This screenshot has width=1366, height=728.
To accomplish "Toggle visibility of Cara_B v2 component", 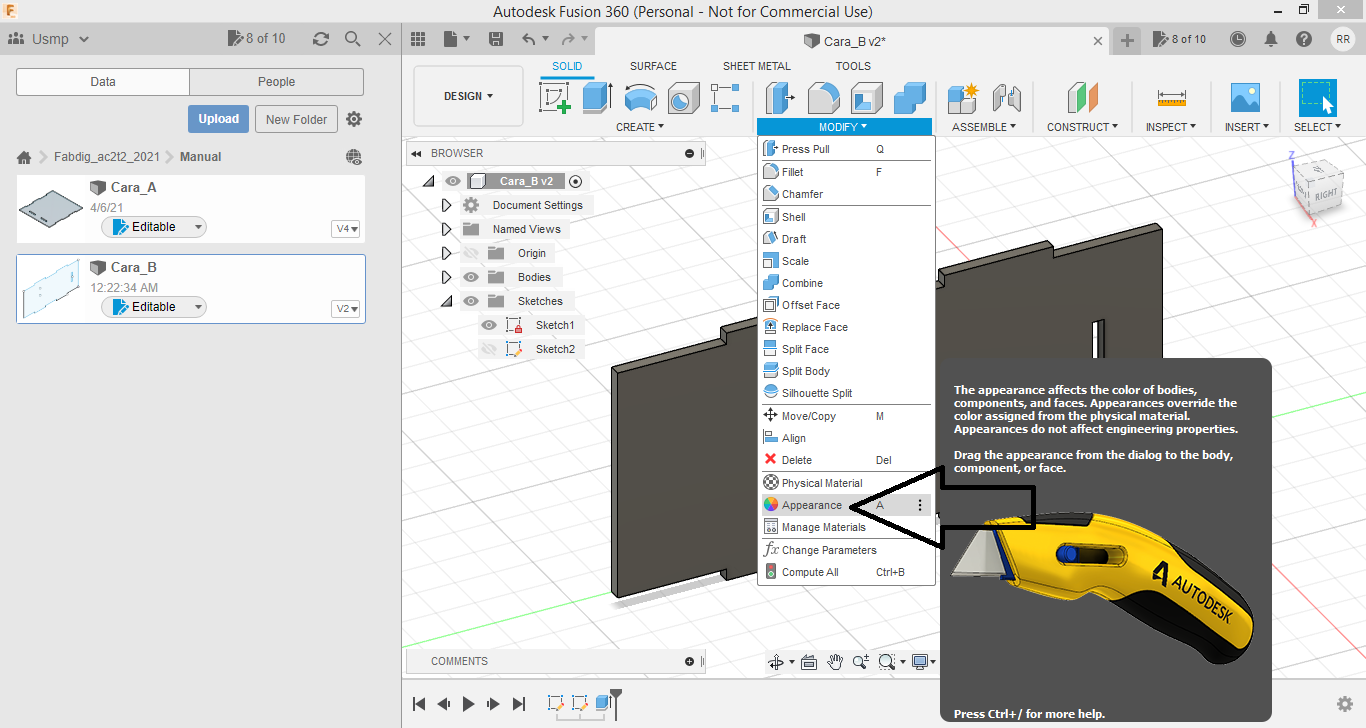I will point(453,181).
